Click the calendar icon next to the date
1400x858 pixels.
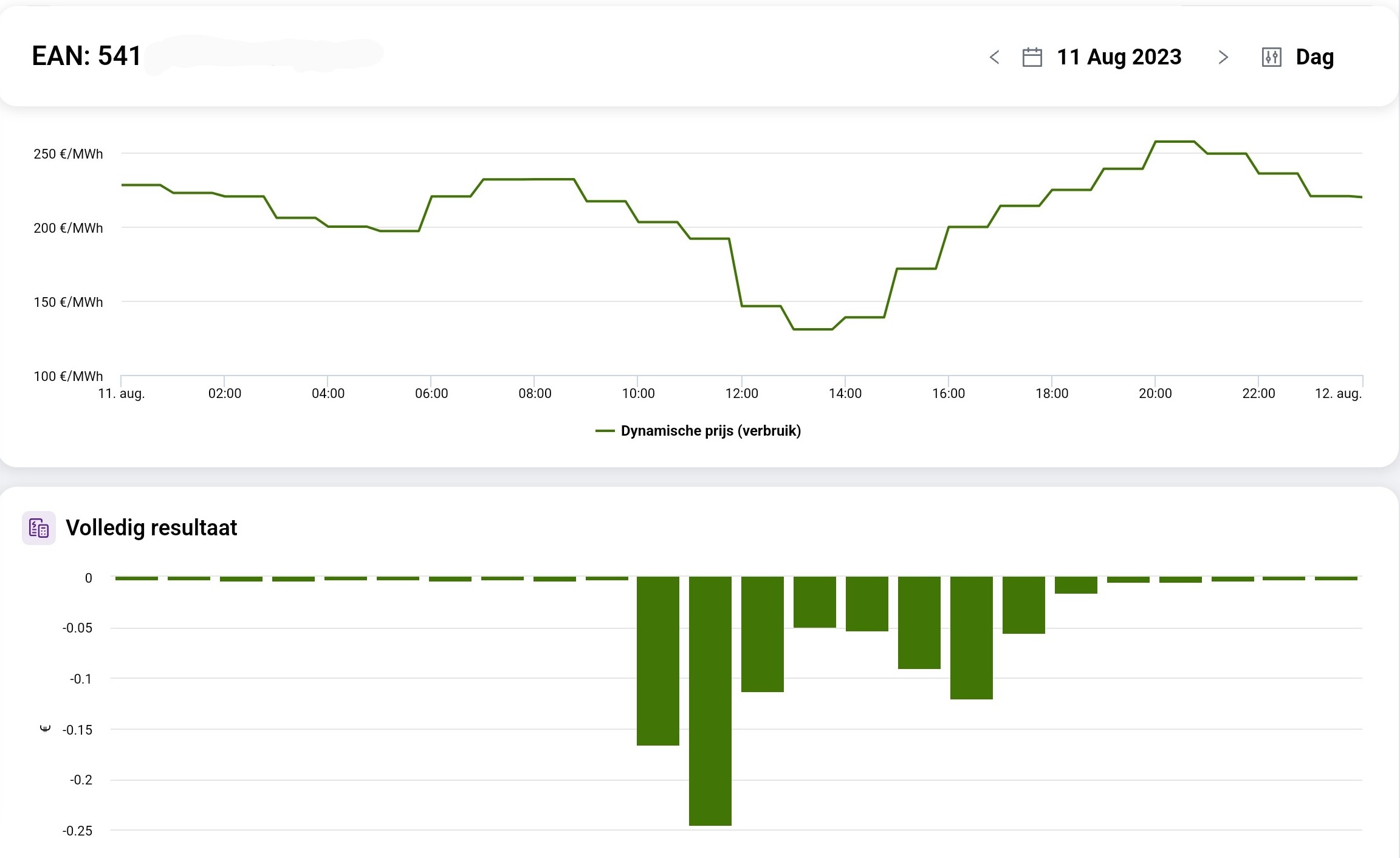coord(1032,57)
